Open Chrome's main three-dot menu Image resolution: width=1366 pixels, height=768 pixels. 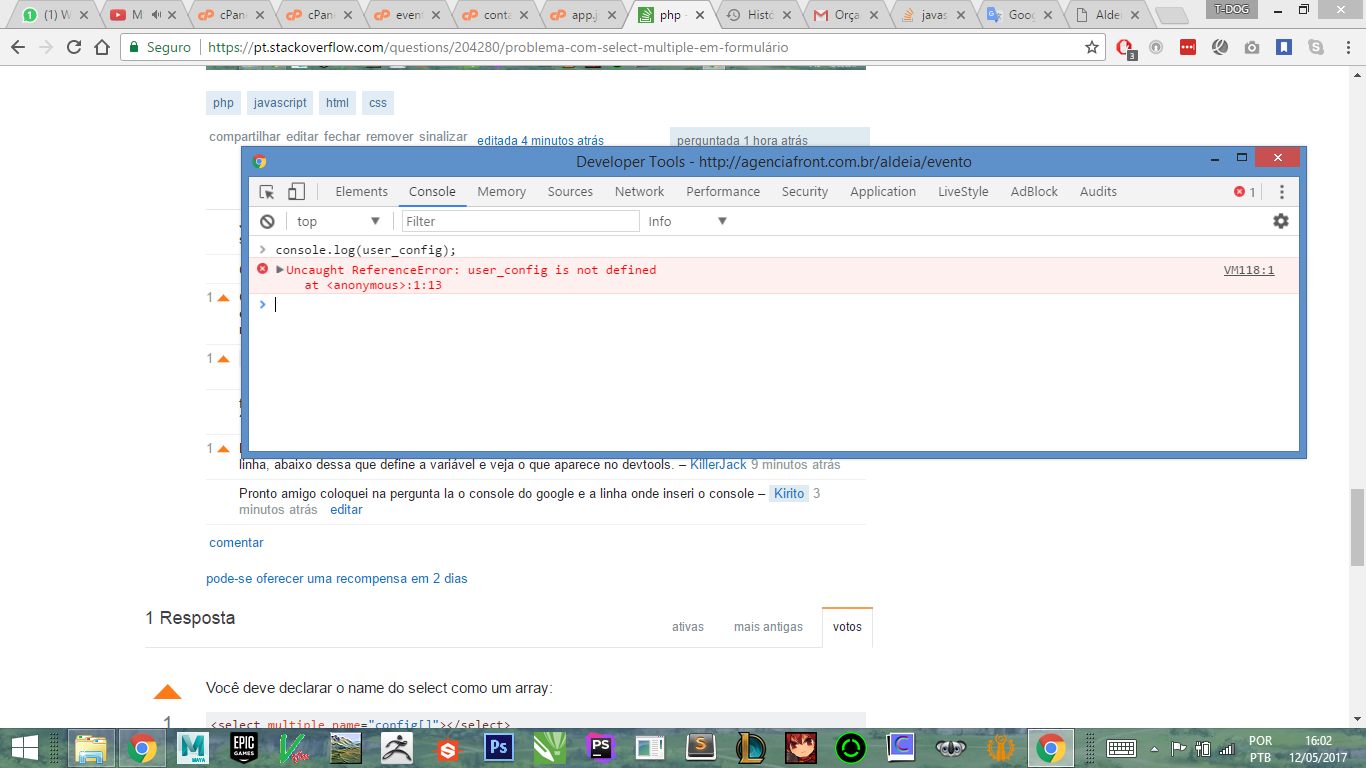pyautogui.click(x=1347, y=47)
